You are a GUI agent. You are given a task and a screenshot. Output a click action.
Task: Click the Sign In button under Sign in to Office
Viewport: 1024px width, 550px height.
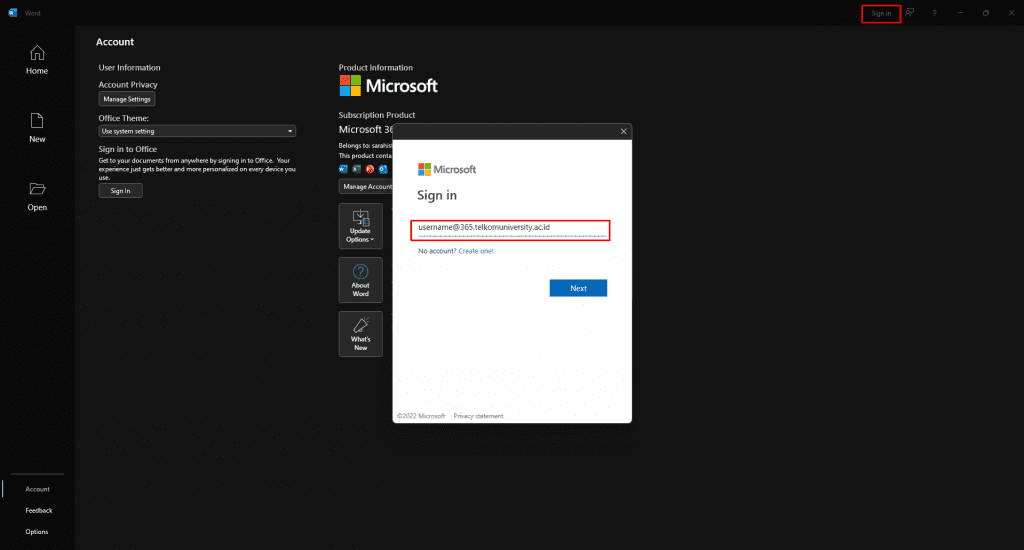tap(120, 190)
